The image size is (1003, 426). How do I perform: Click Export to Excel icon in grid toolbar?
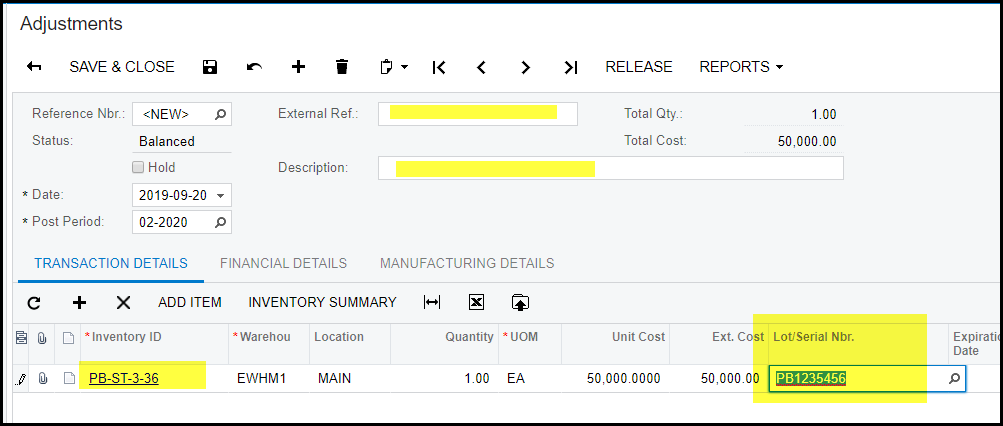click(476, 302)
